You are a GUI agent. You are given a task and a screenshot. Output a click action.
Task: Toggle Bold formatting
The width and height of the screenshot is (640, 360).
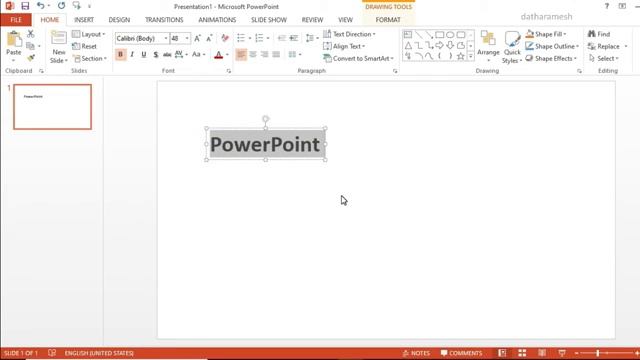[120, 55]
